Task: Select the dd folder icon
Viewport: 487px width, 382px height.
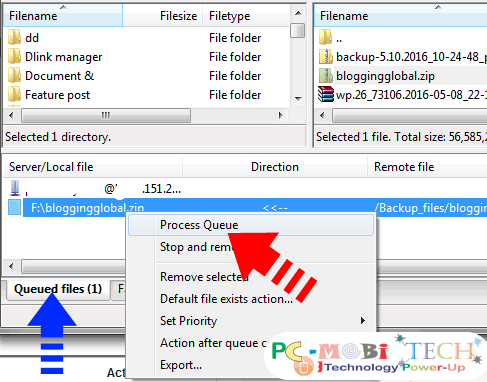Action: [14, 37]
